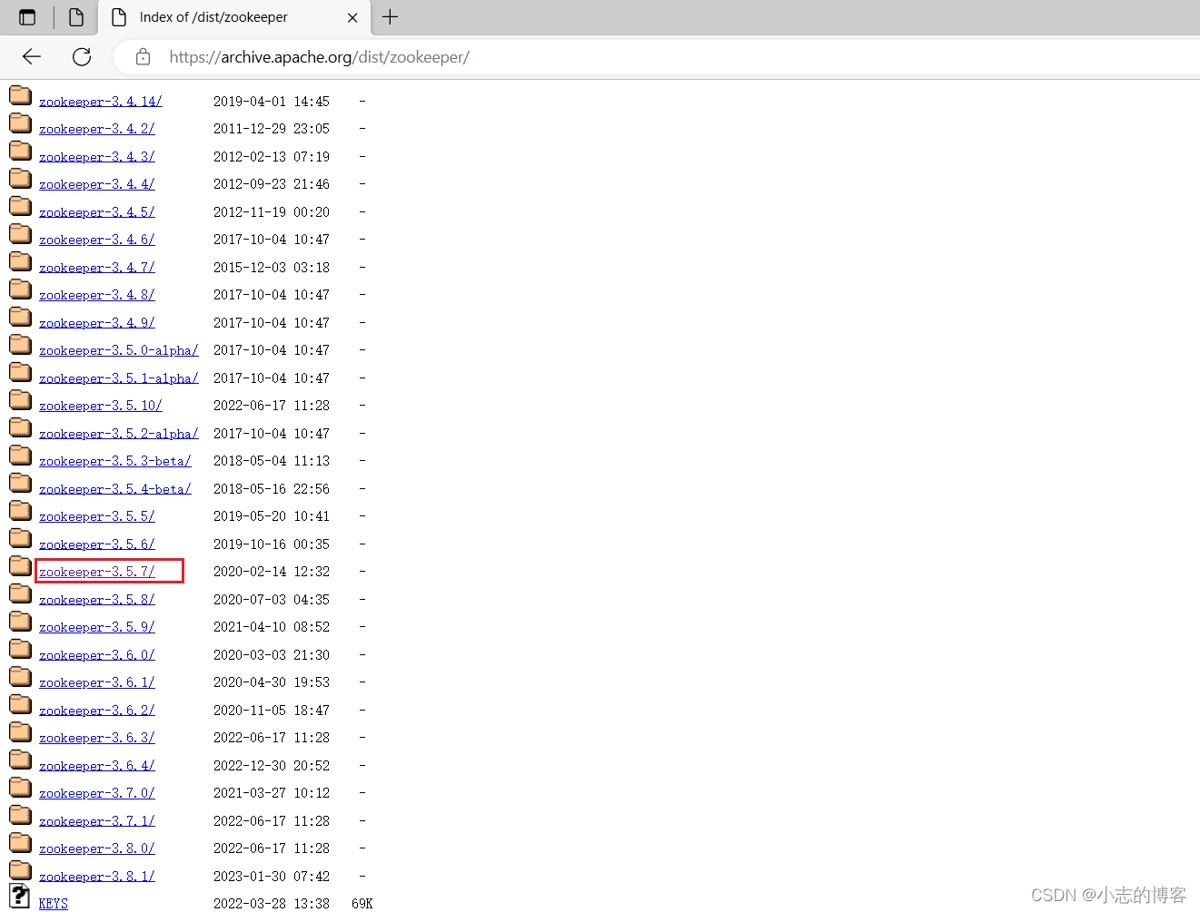
Task: Click the site info lock icon
Action: [143, 57]
